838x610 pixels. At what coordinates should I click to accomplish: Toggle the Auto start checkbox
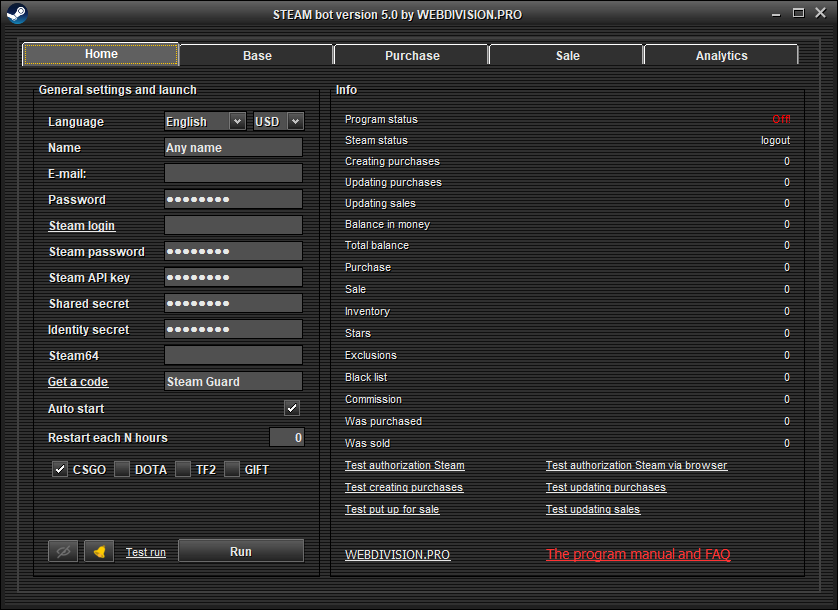[292, 408]
